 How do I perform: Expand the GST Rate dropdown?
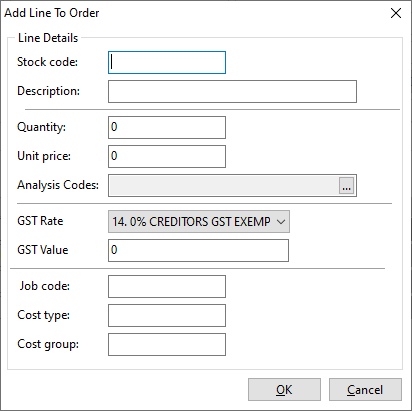[x=199, y=221]
